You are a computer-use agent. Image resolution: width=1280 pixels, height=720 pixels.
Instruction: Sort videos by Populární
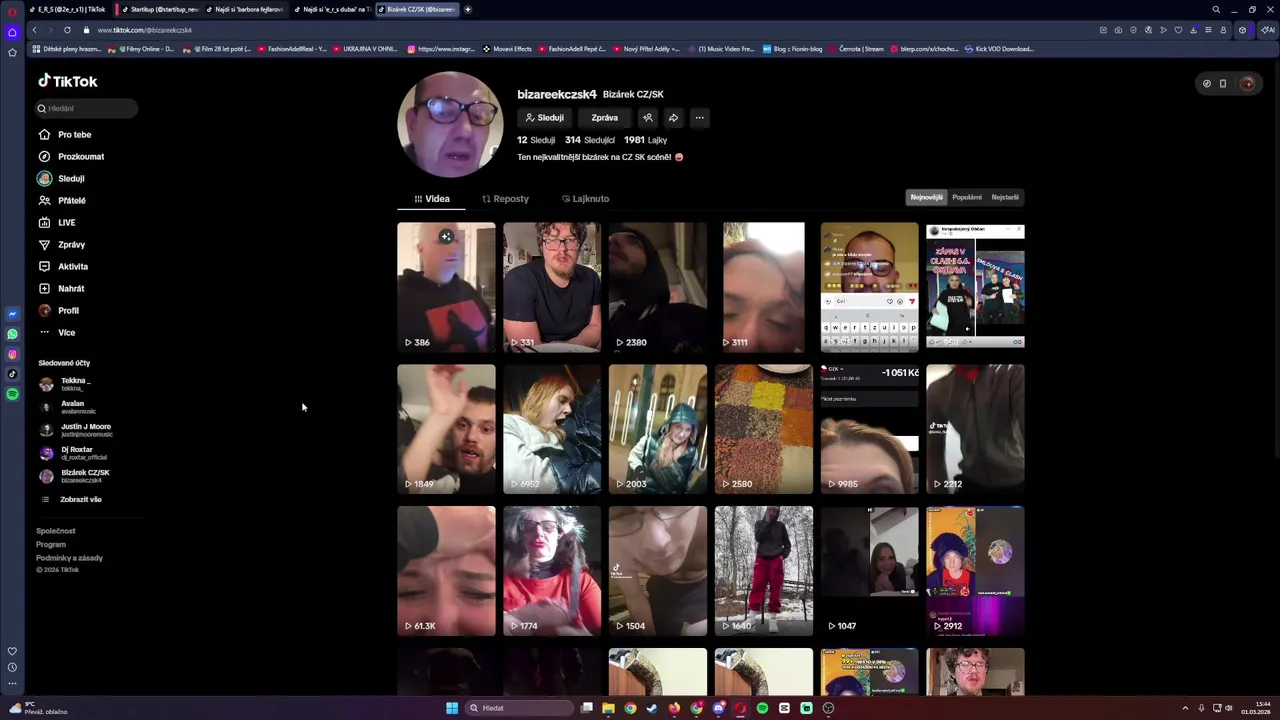tap(967, 197)
